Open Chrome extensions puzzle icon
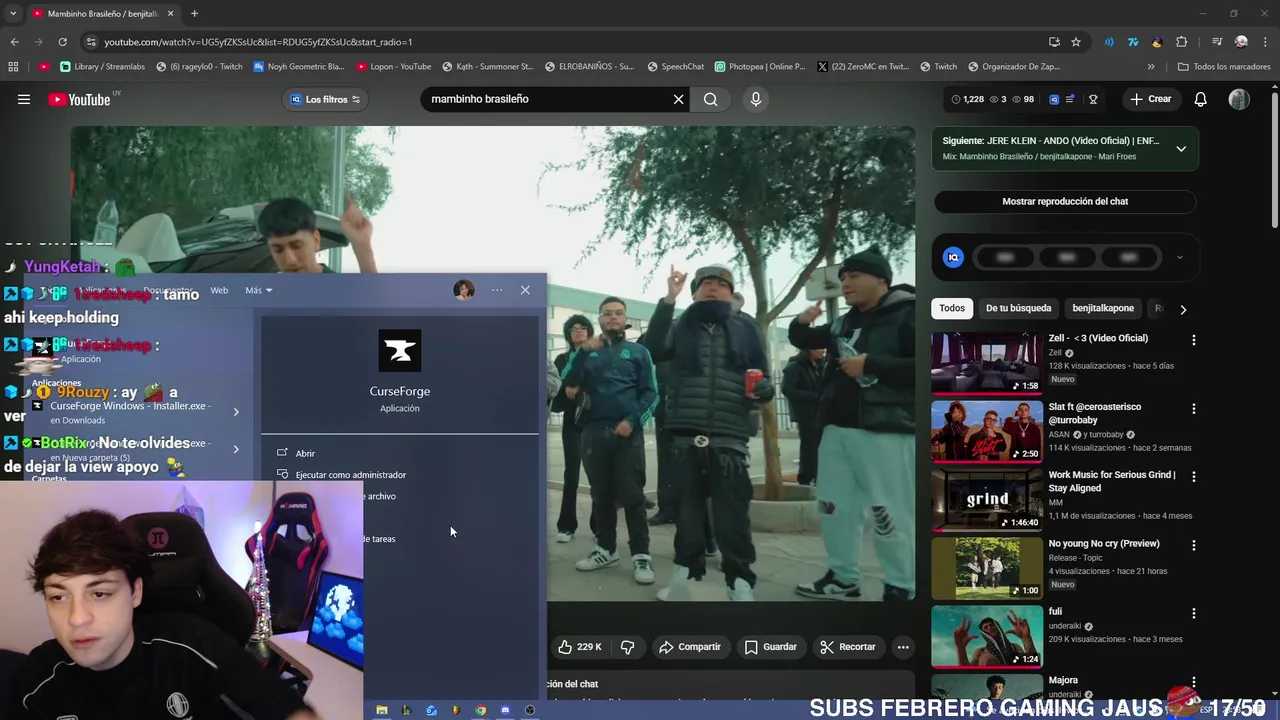The image size is (1280, 720). tap(1182, 42)
